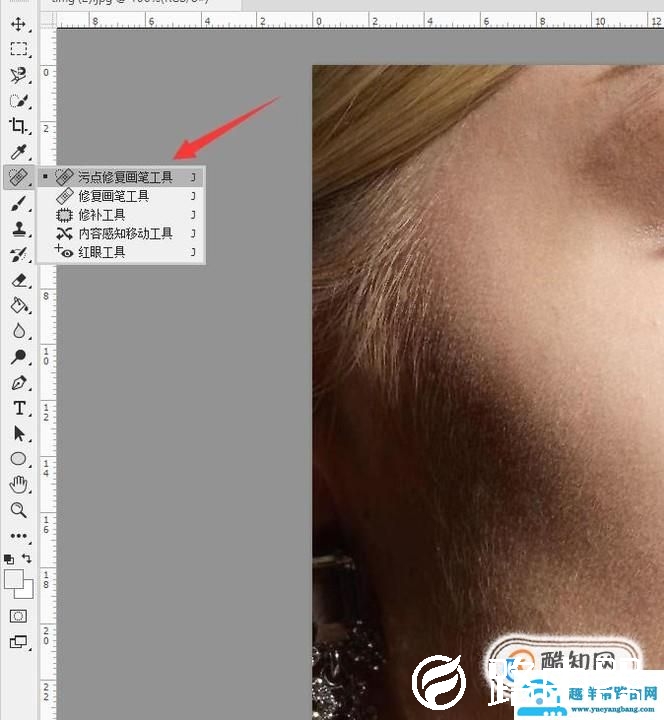Select the Crop tool

pyautogui.click(x=18, y=125)
